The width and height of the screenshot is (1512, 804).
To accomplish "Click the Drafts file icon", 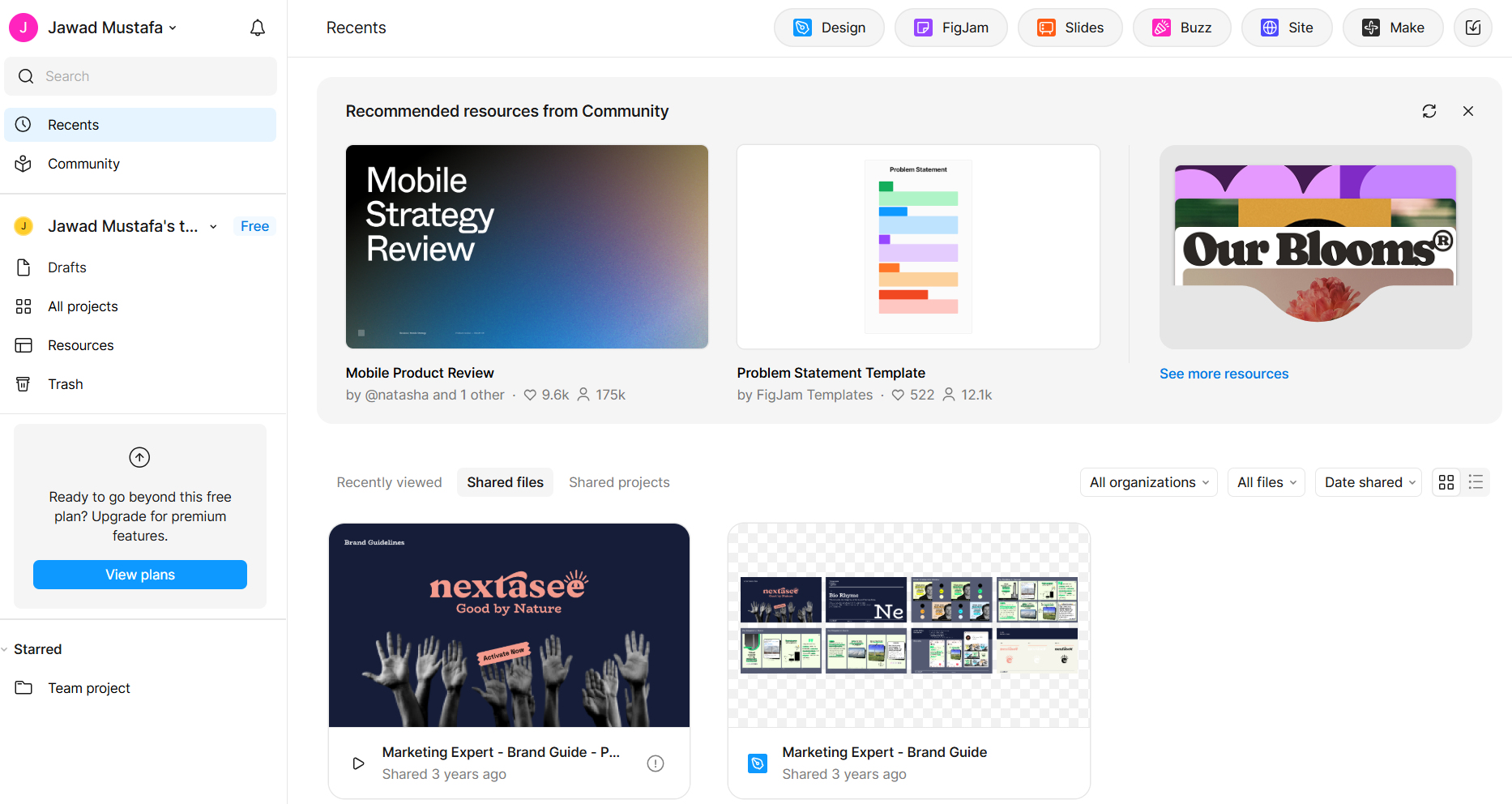I will (23, 267).
